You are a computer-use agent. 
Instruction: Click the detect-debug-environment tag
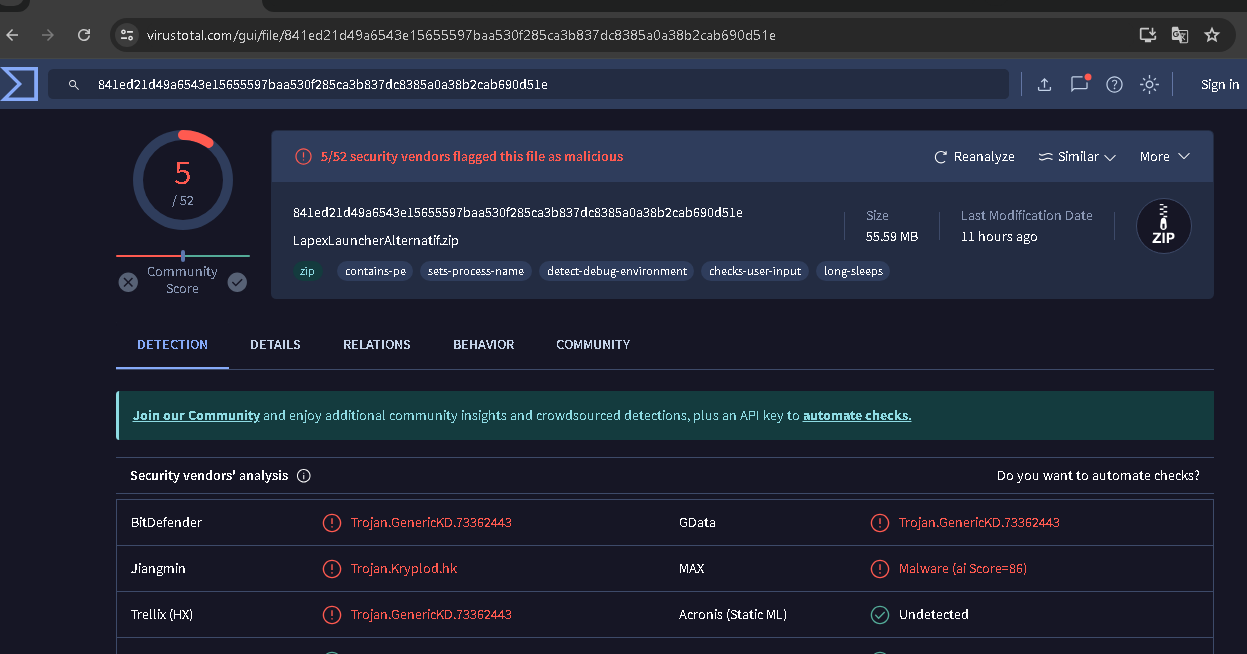(x=617, y=271)
